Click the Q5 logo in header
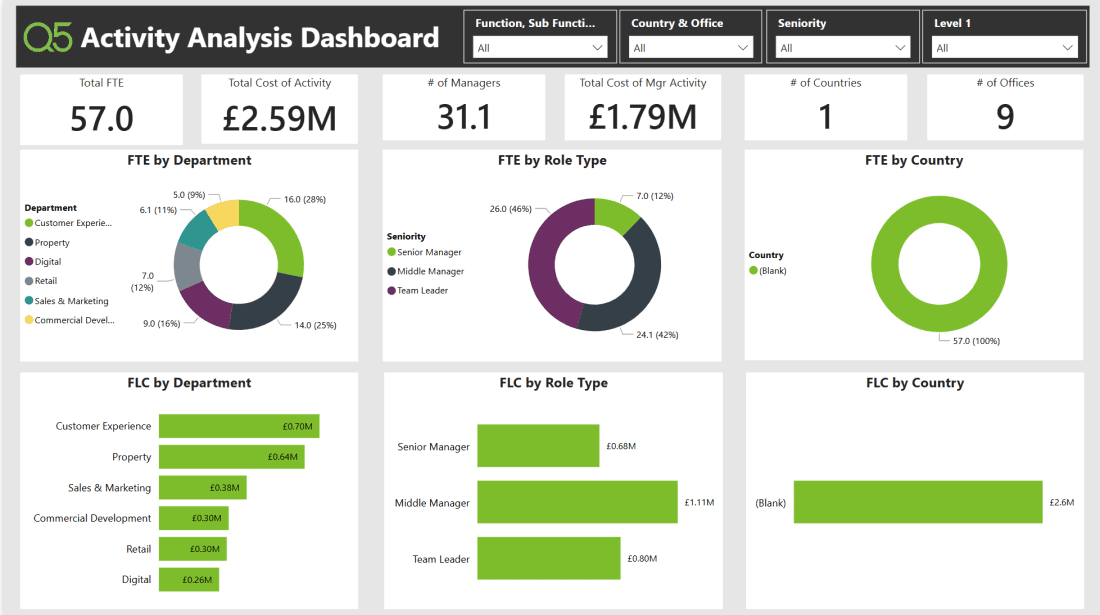The height and width of the screenshot is (615, 1100). 48,38
